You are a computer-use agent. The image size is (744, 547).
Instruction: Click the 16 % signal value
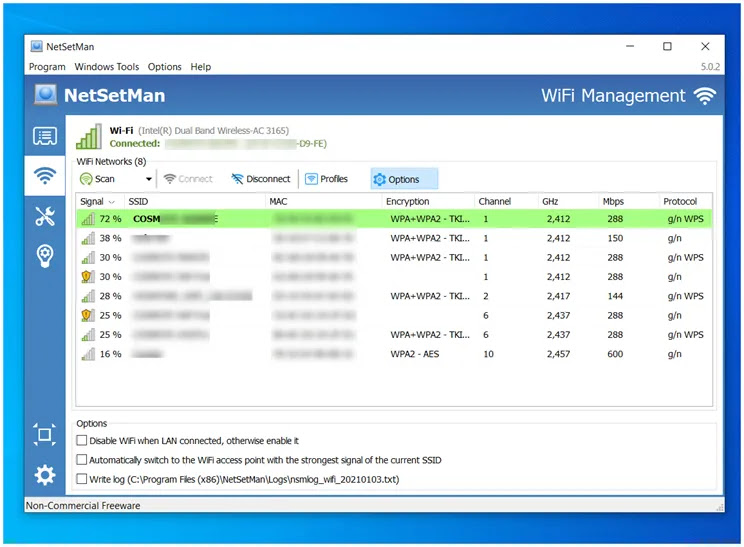coord(110,354)
